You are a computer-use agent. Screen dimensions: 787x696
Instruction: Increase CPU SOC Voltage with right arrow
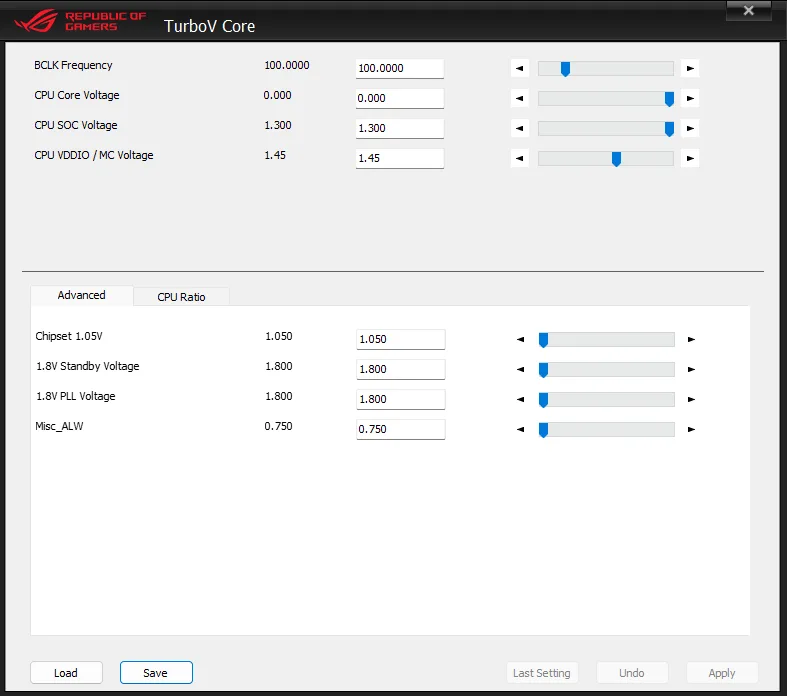690,128
